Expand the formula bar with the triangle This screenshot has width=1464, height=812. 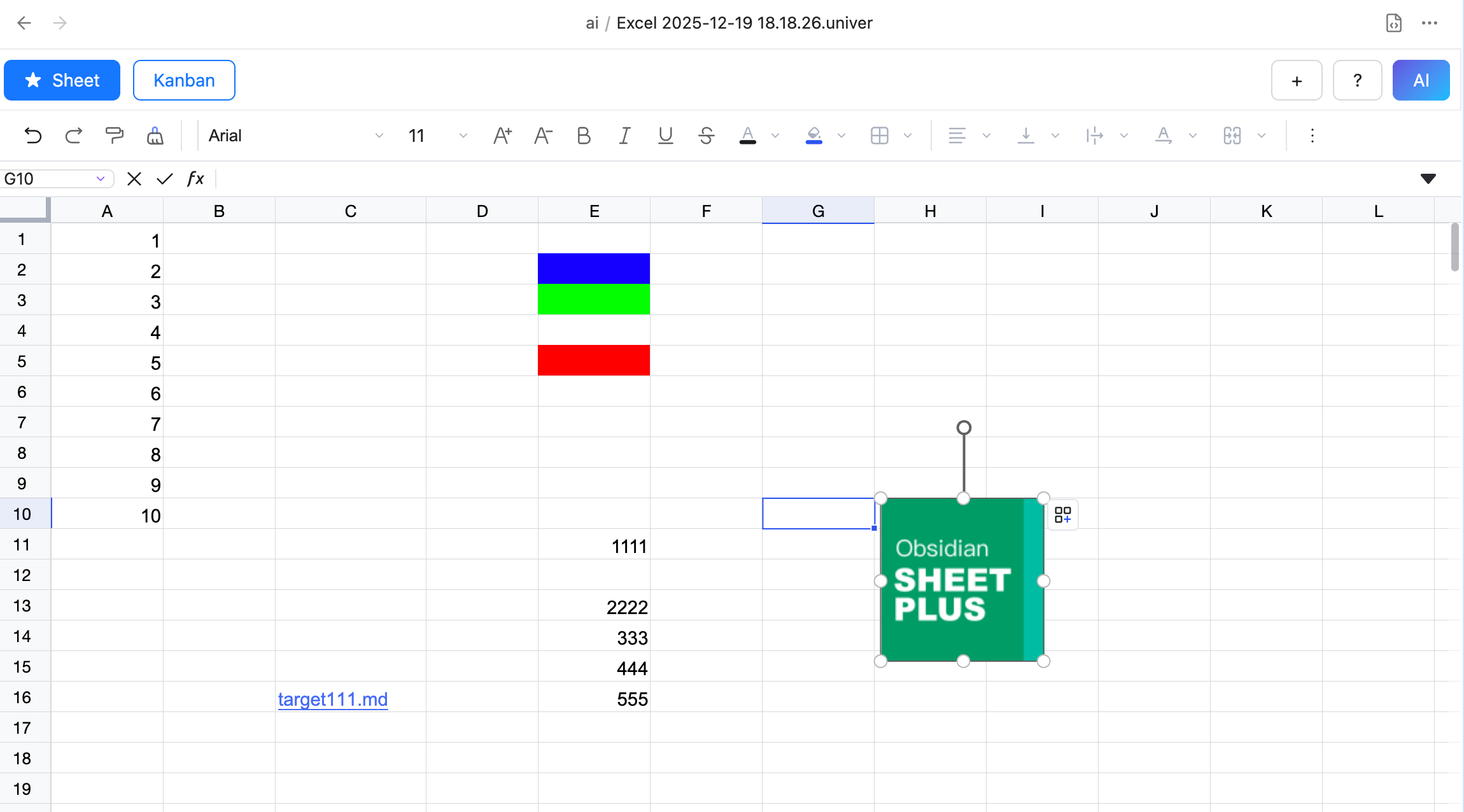pos(1428,179)
